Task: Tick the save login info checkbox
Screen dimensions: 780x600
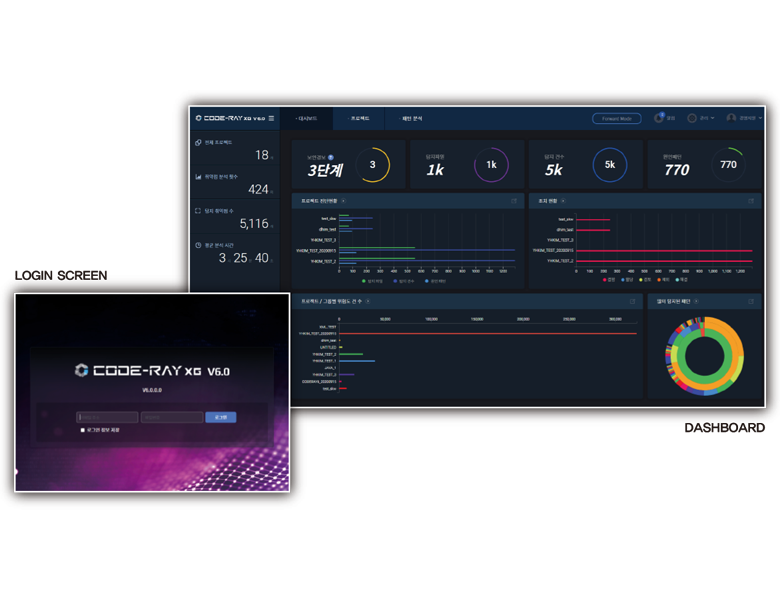Action: 82,430
